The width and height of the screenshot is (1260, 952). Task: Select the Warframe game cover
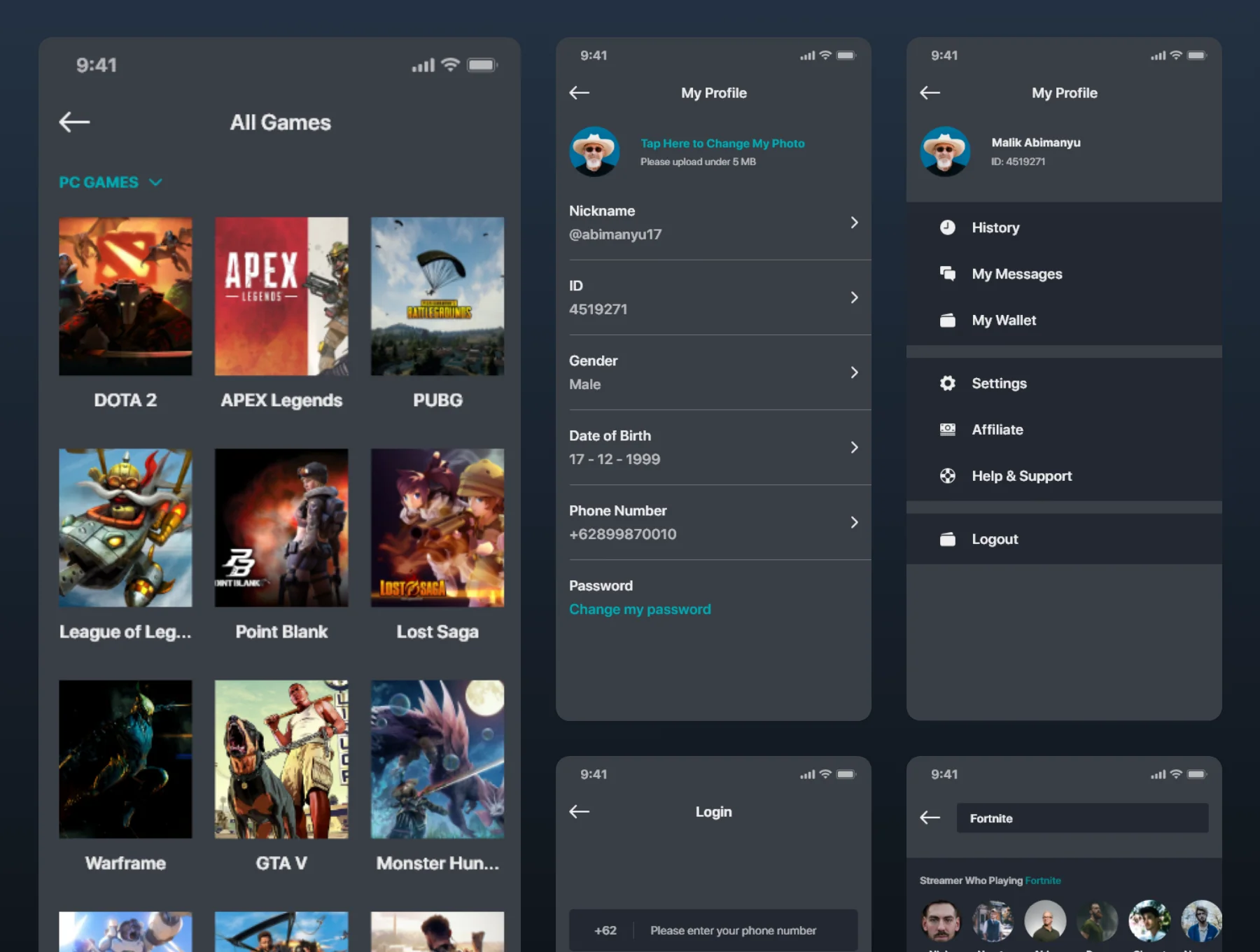click(x=125, y=759)
